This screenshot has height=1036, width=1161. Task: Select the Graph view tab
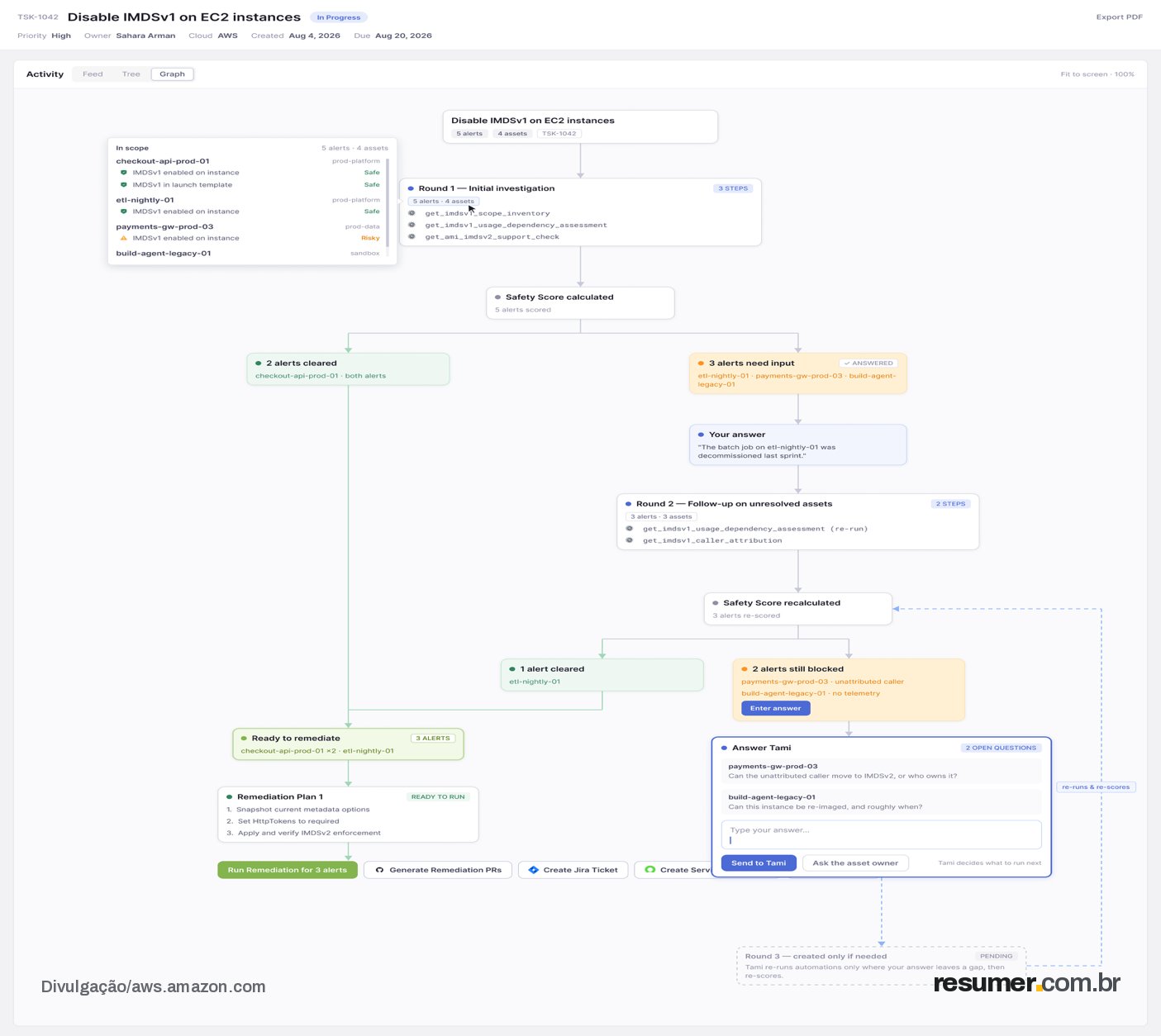coord(172,74)
